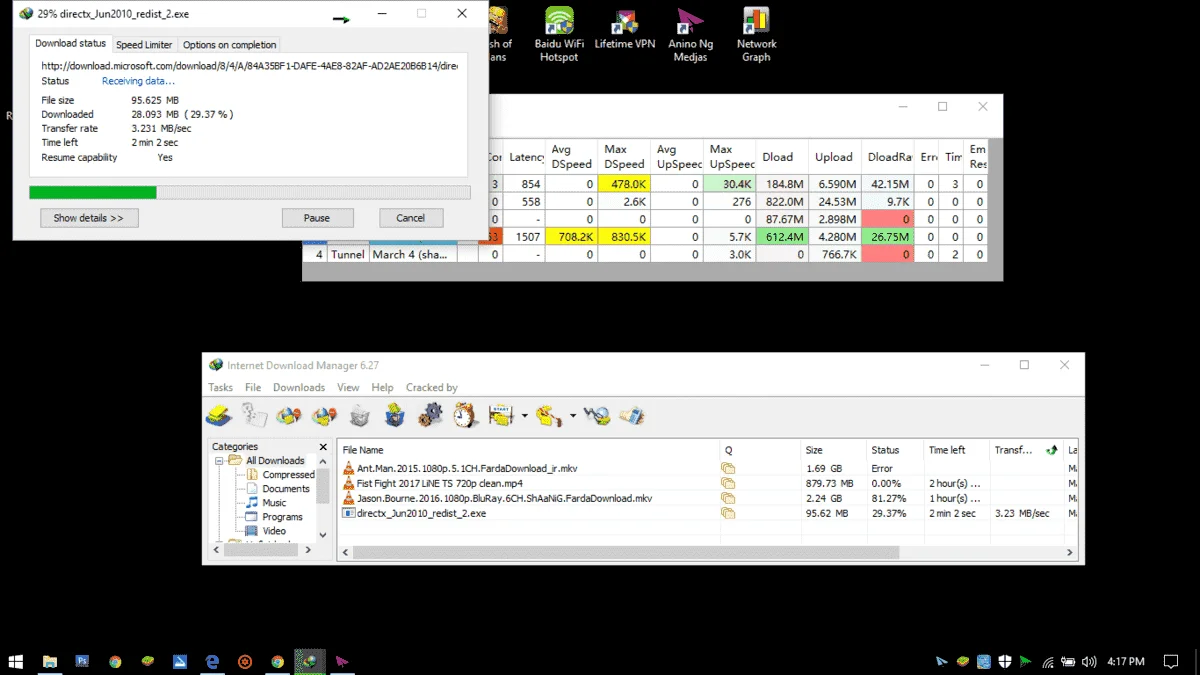Image resolution: width=1200 pixels, height=675 pixels.
Task: Open Photoshop from the taskbar
Action: 83,661
